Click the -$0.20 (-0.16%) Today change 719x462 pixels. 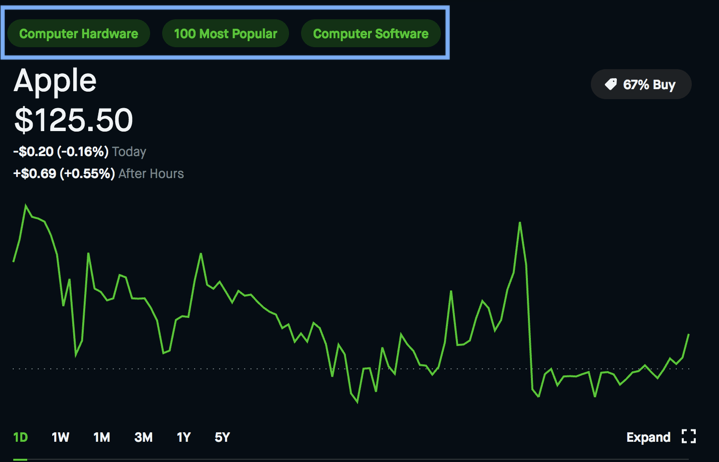pos(80,152)
